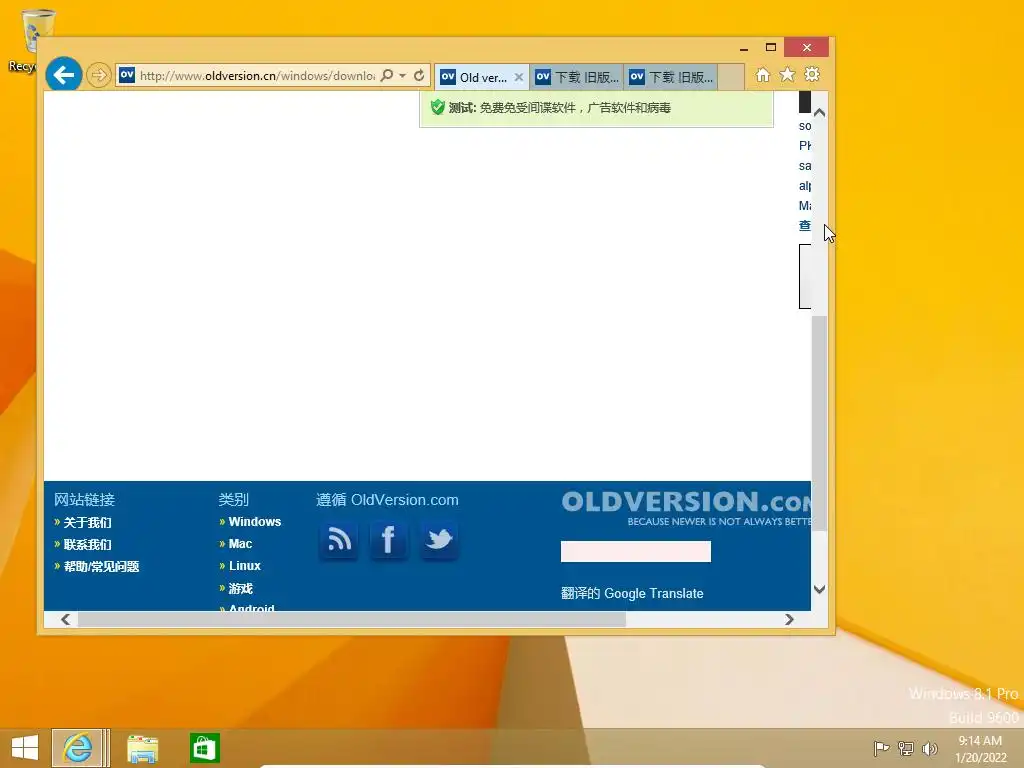Click the '翻译的 Google Translate' text

click(x=632, y=594)
